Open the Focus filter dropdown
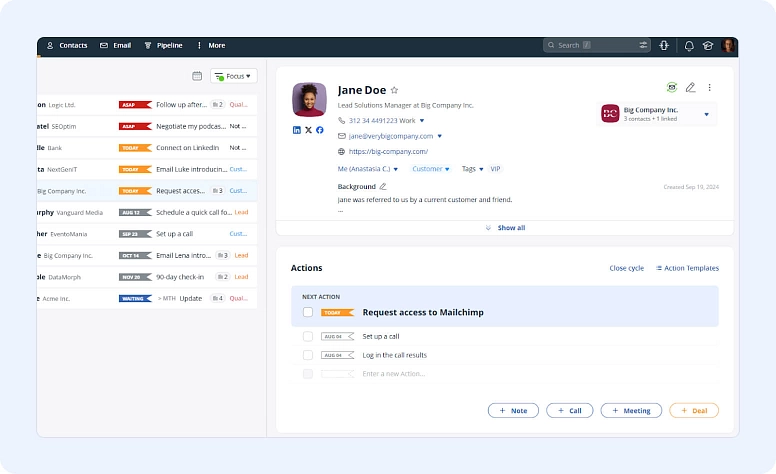776x474 pixels. click(x=234, y=76)
